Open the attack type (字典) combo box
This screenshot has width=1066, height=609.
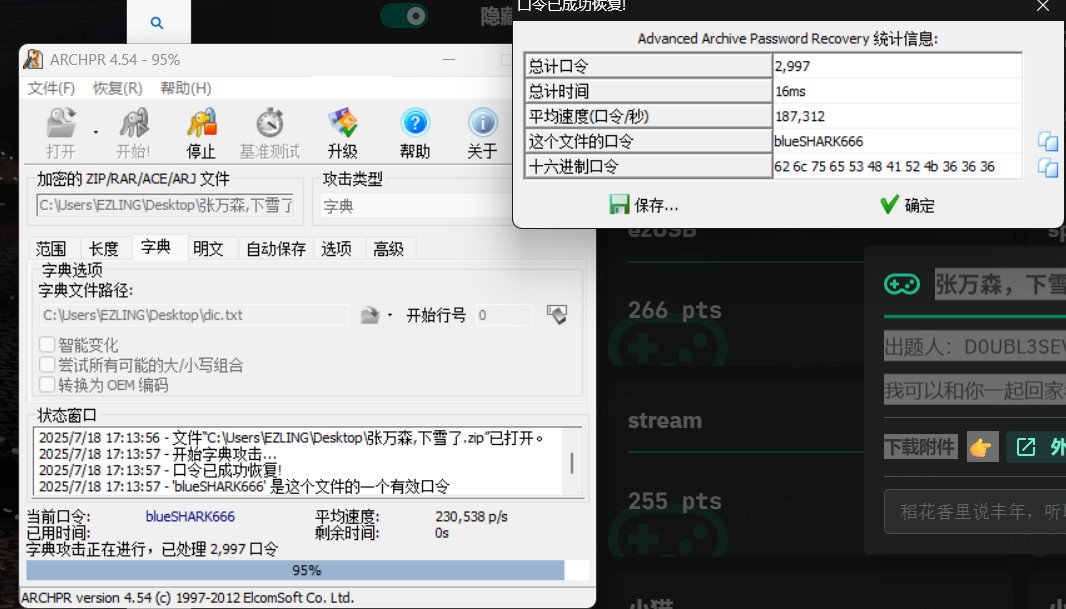pos(415,206)
